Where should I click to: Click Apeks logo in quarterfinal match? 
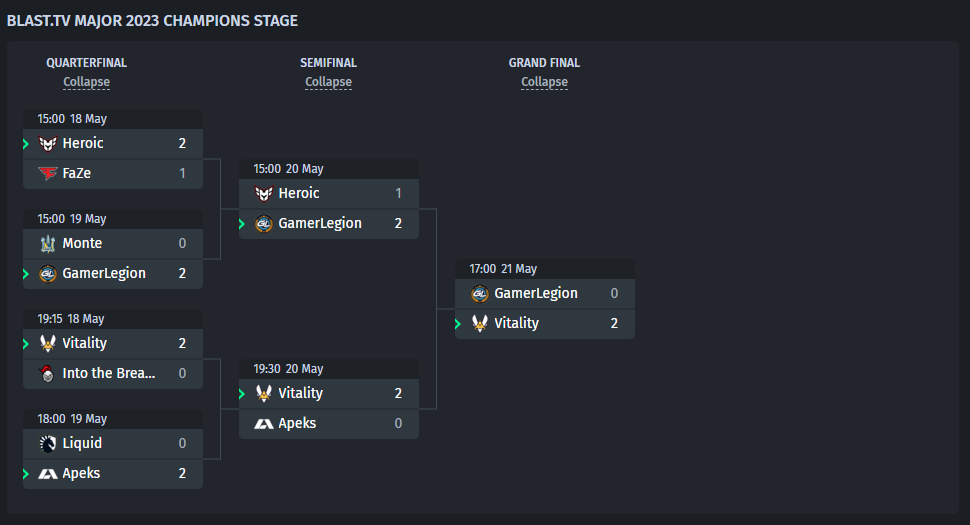click(48, 474)
